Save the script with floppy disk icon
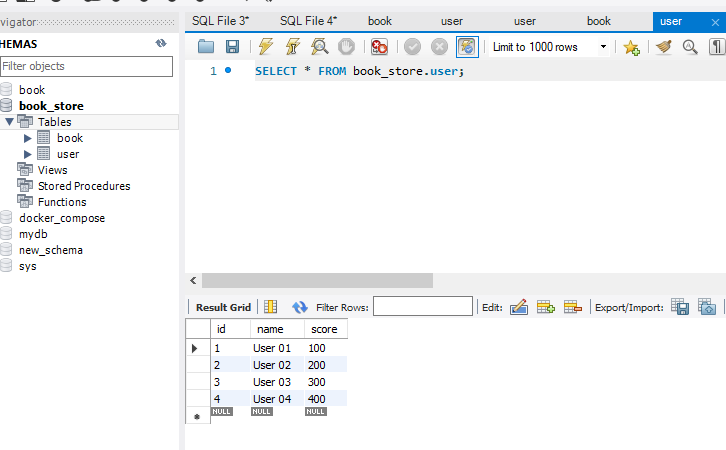Viewport: 726px width, 450px height. [x=232, y=47]
